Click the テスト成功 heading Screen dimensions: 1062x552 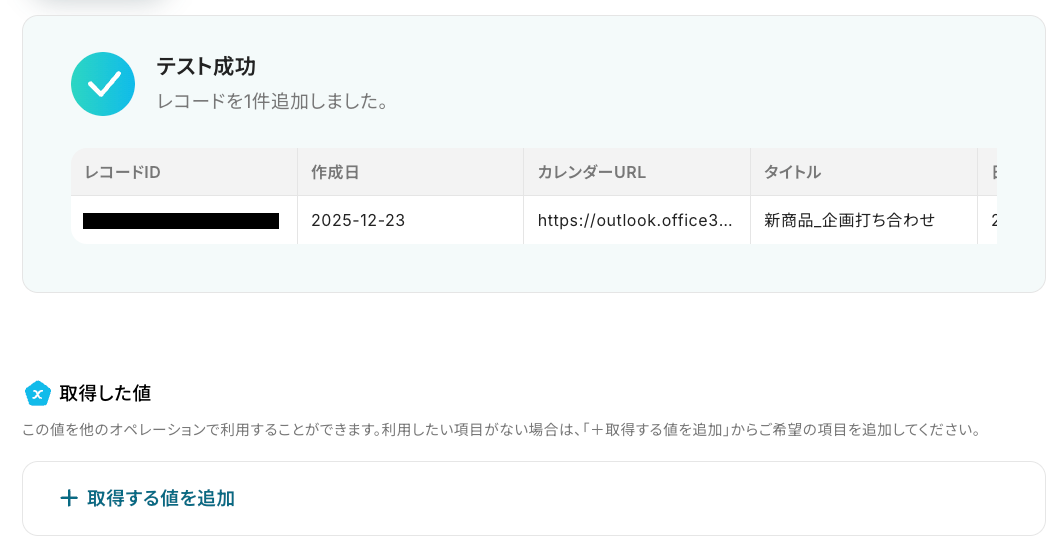pyautogui.click(x=206, y=66)
